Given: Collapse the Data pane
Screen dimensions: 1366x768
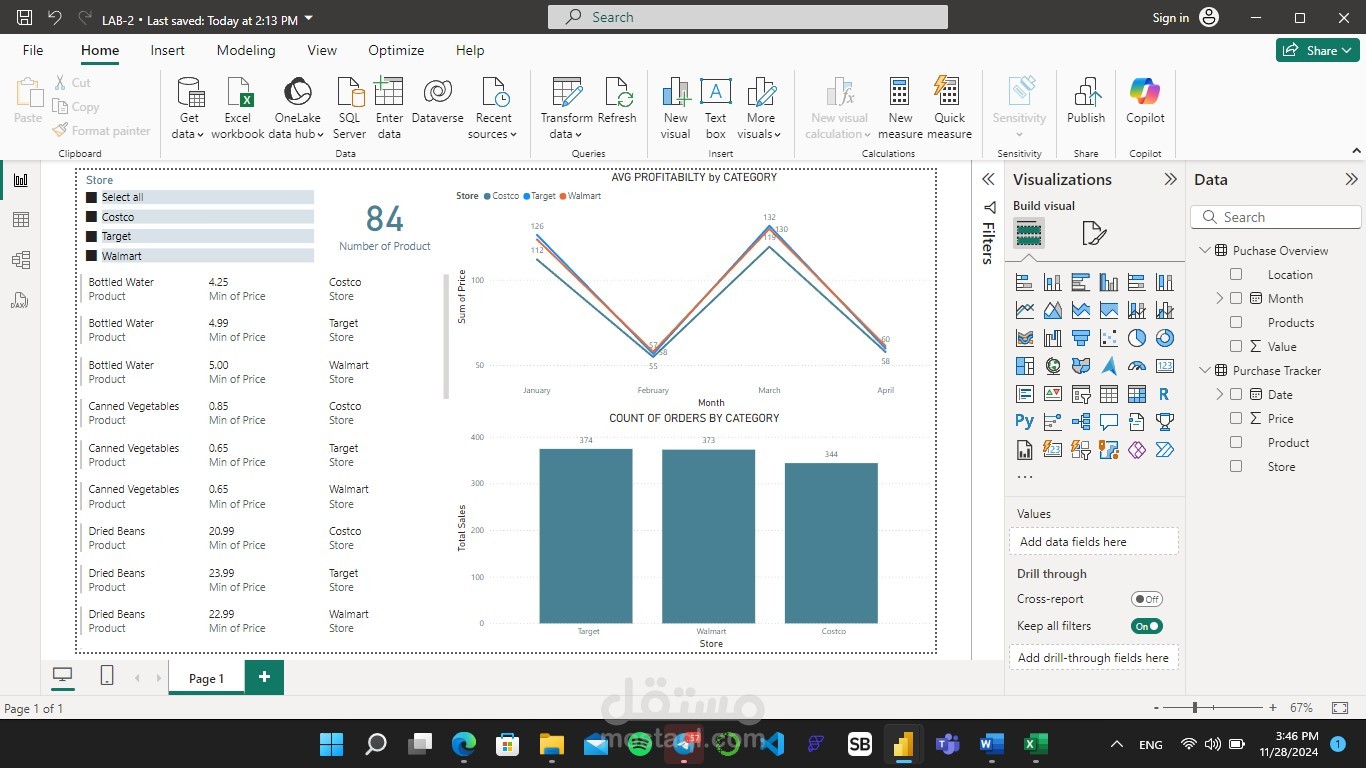Looking at the screenshot, I should [1351, 179].
